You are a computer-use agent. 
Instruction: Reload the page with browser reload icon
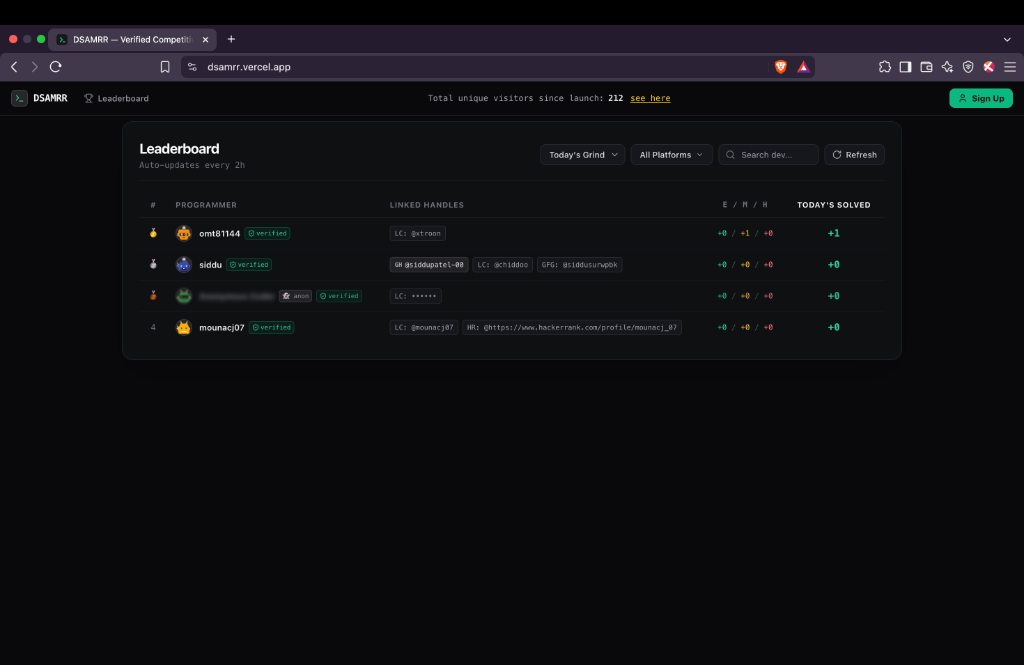tap(56, 67)
